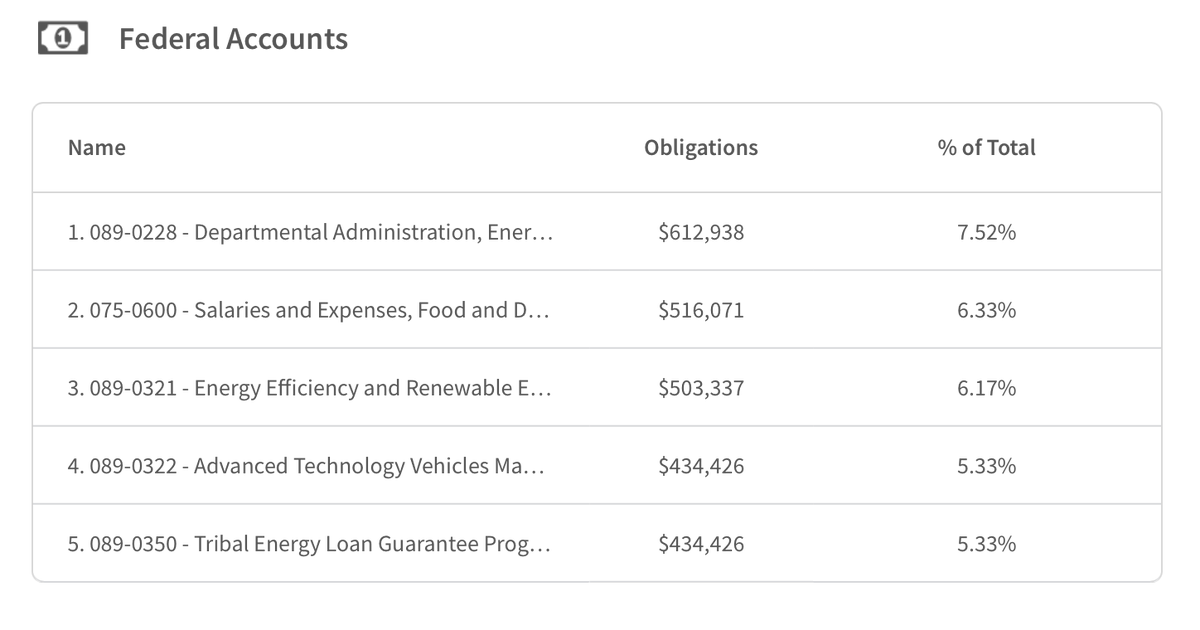Click the $516,071 obligations value
This screenshot has width=1200, height=630.
pos(701,311)
